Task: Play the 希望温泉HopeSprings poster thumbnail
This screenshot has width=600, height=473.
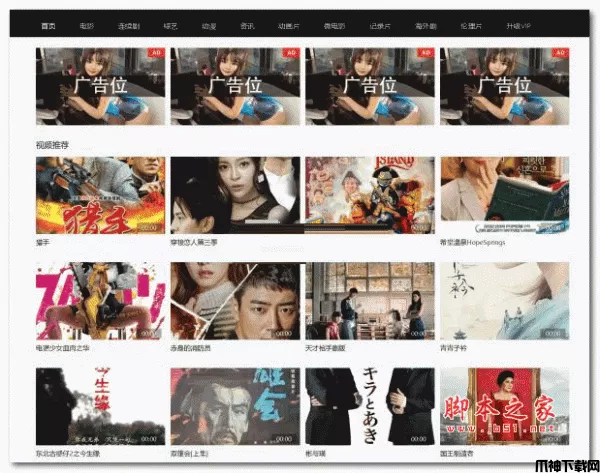Action: pos(505,195)
